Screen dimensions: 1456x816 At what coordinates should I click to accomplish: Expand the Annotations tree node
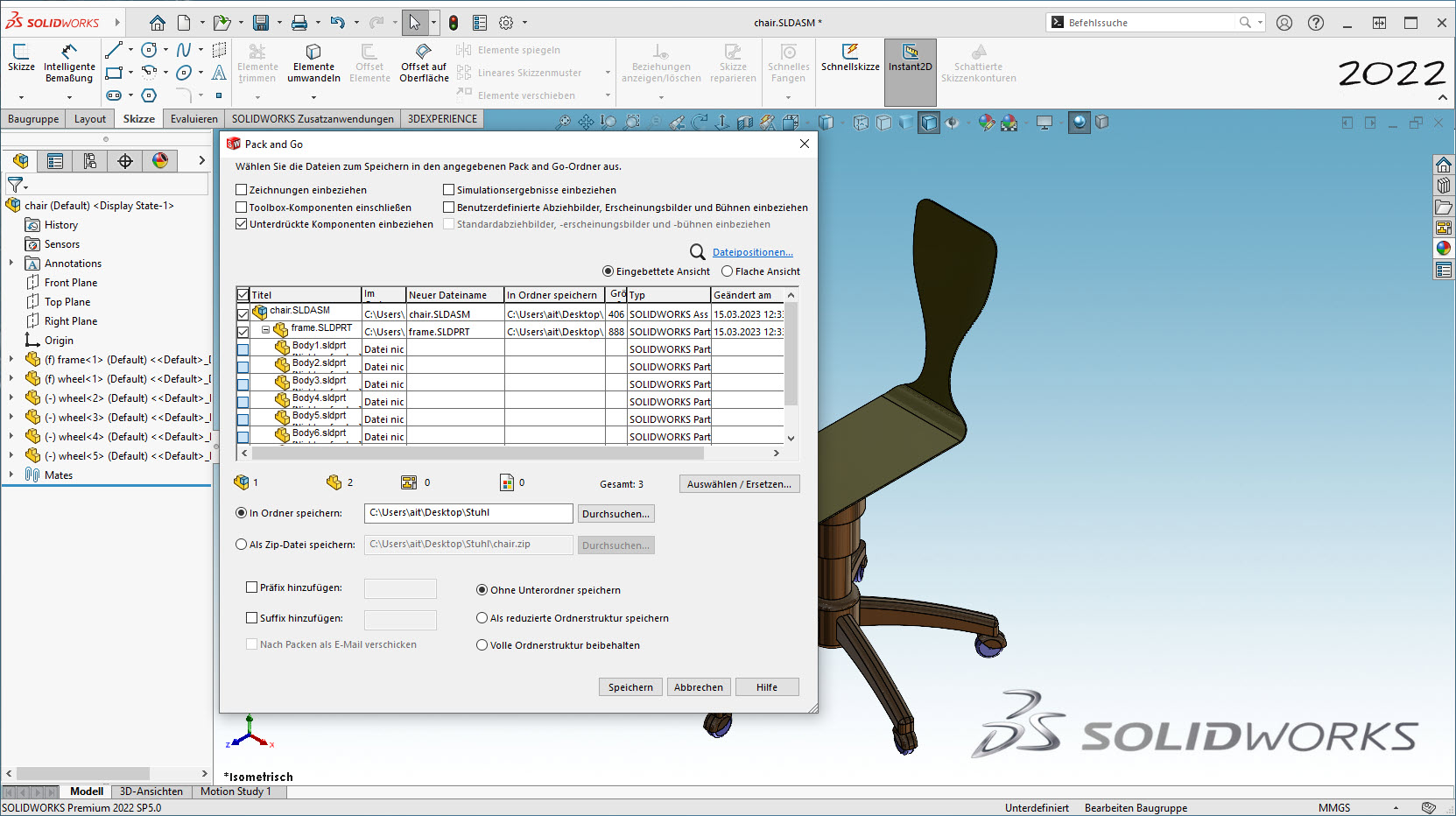pyautogui.click(x=11, y=263)
